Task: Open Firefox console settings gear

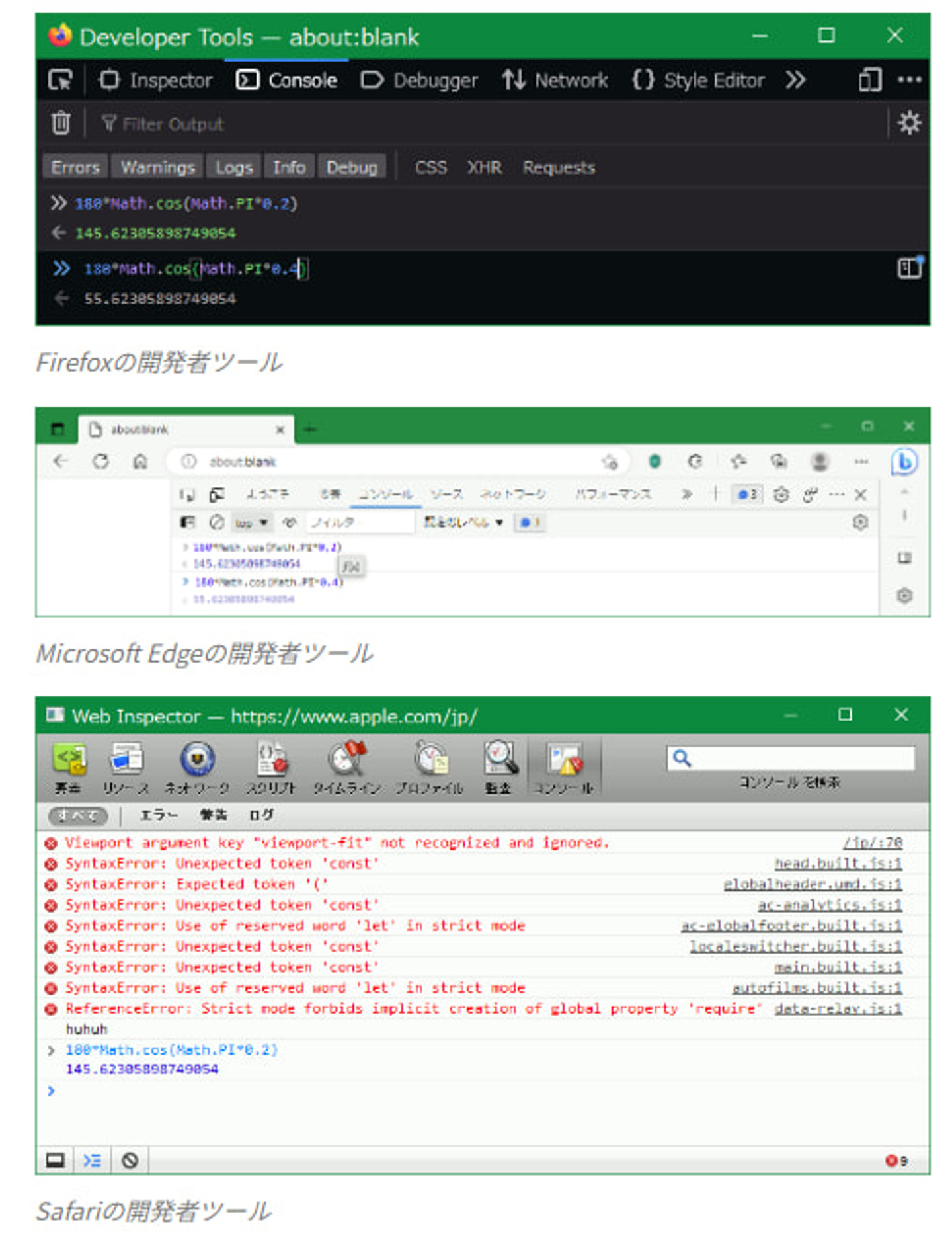Action: point(909,123)
